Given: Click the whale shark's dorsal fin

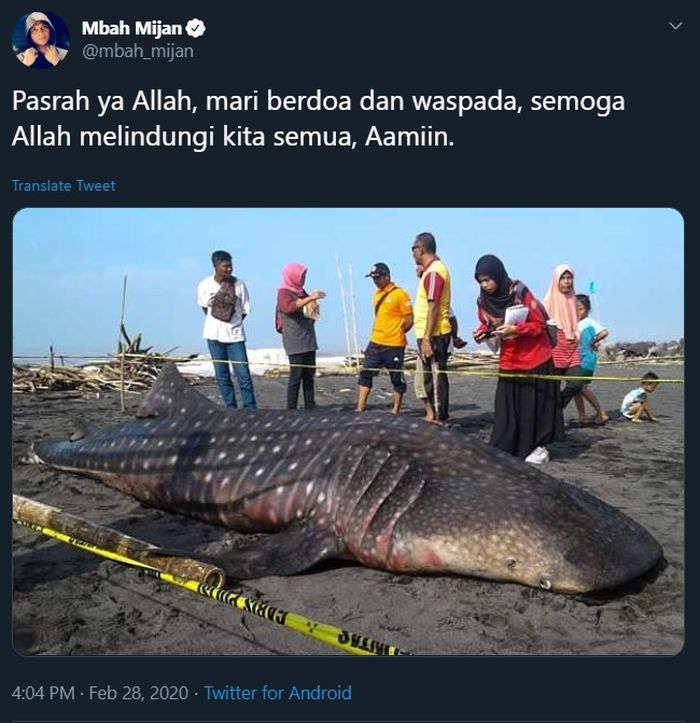Looking at the screenshot, I should tap(169, 392).
